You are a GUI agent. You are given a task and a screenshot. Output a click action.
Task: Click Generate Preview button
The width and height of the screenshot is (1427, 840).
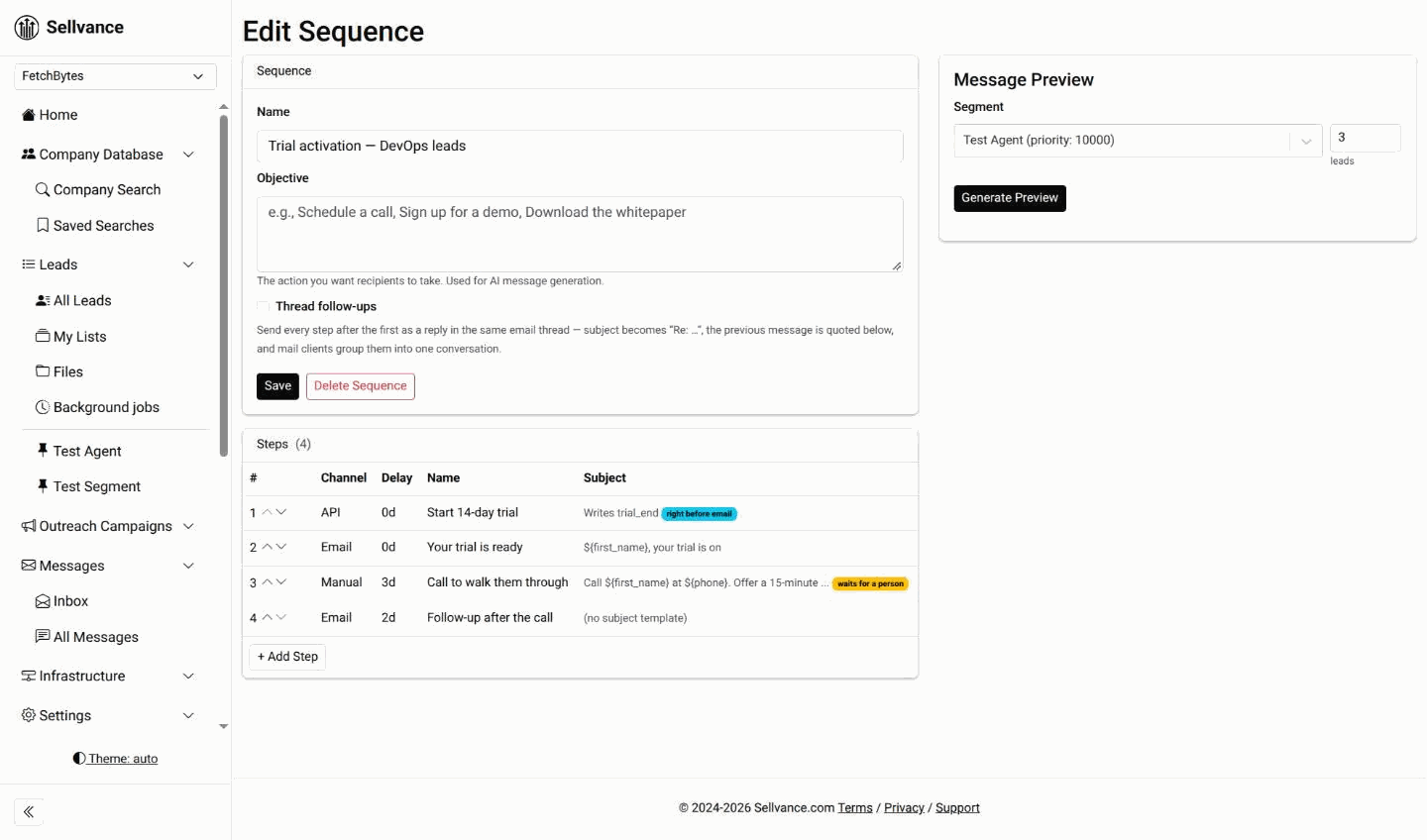point(1010,198)
